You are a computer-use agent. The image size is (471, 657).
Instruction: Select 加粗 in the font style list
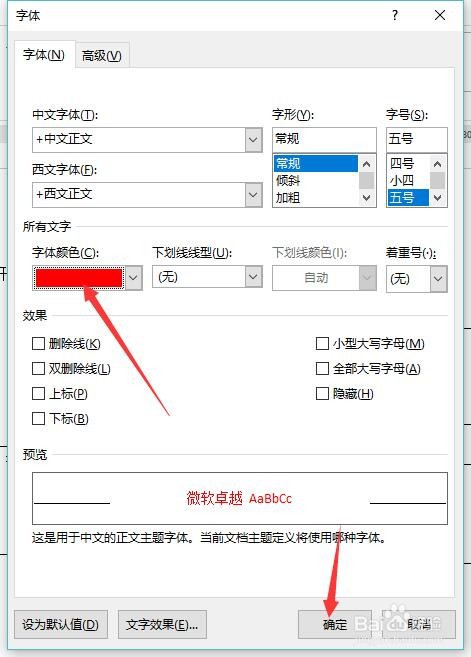(288, 197)
